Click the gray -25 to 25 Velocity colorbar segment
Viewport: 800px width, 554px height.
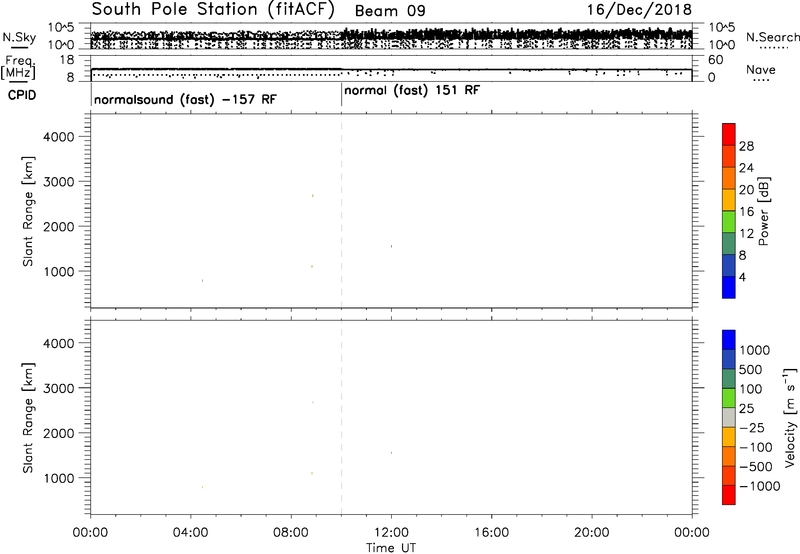pos(729,417)
